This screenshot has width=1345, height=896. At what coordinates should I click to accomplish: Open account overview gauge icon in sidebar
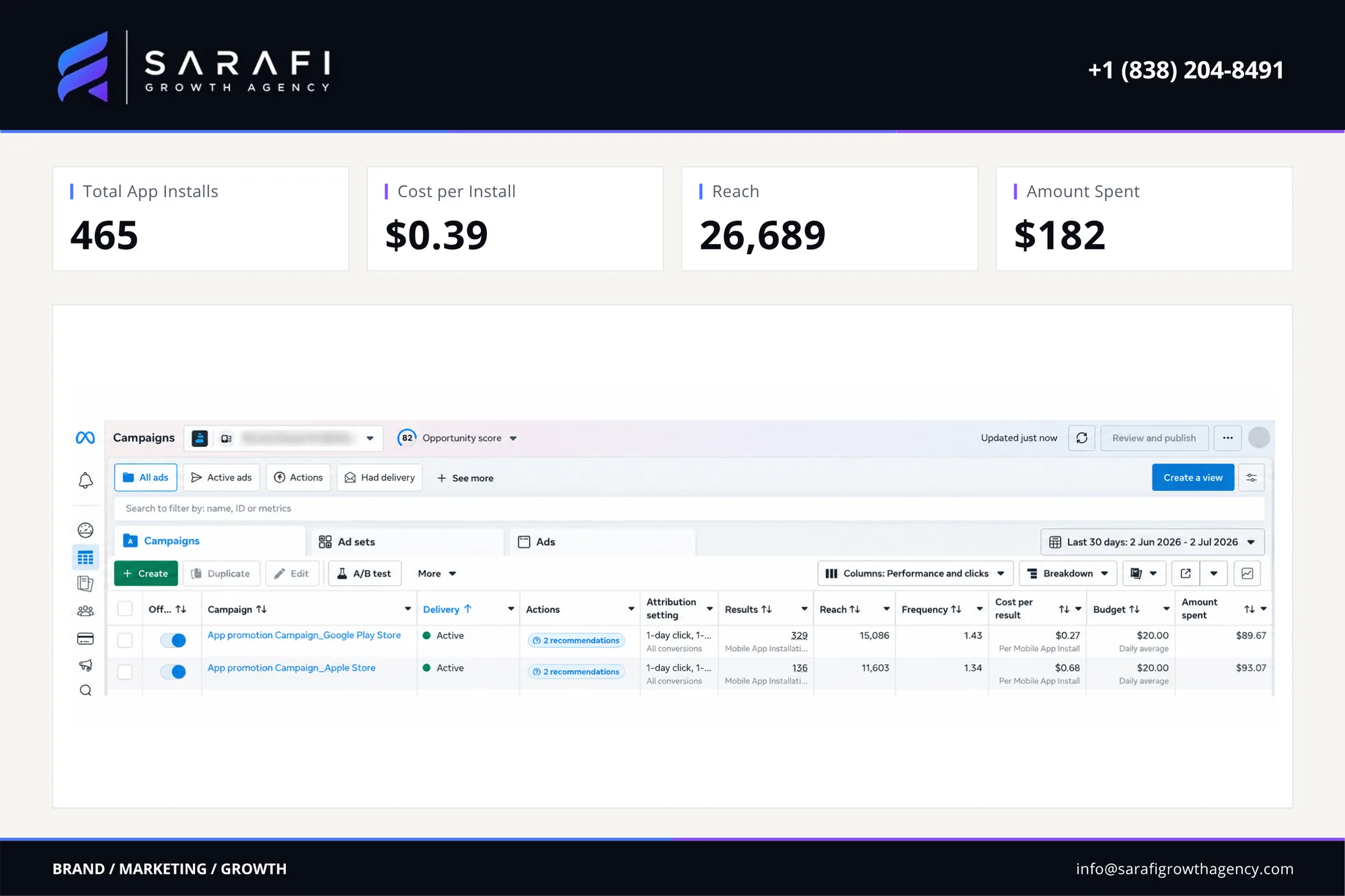click(85, 530)
